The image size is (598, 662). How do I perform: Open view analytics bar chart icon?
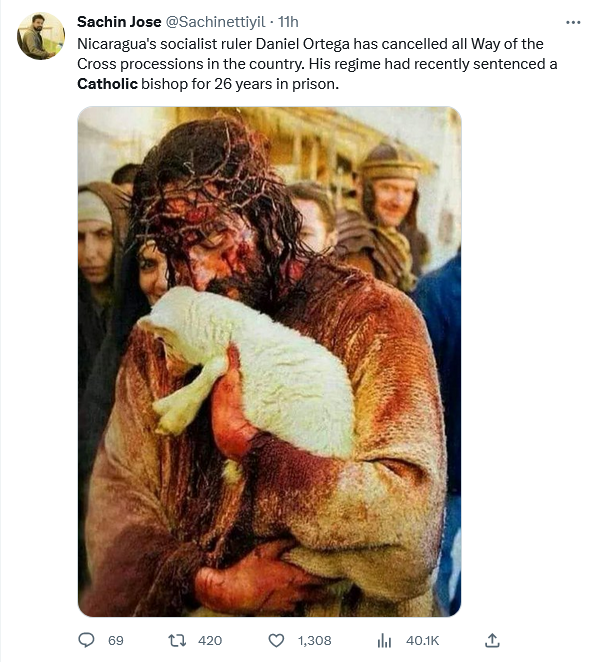point(384,640)
